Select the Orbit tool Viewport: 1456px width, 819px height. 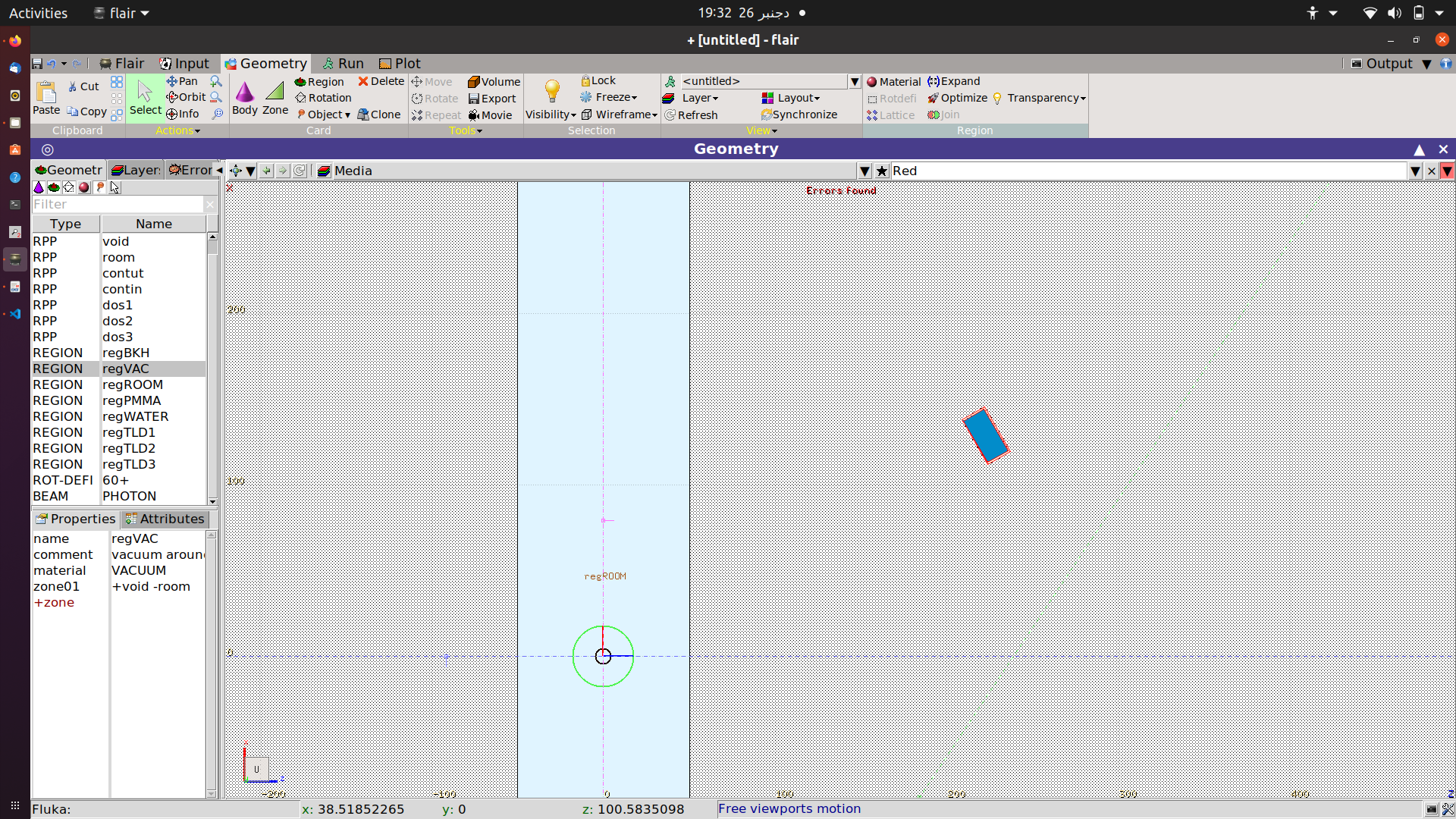pos(186,97)
